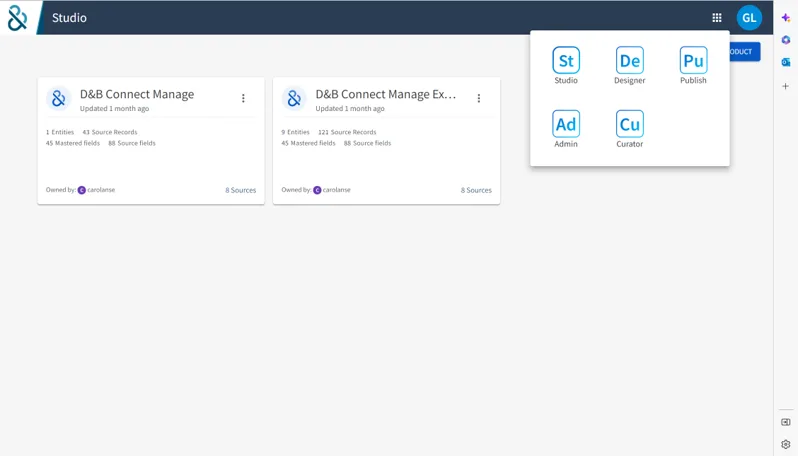Image resolution: width=798 pixels, height=456 pixels.
Task: Click '121 Source Records' on second card
Action: [347, 132]
